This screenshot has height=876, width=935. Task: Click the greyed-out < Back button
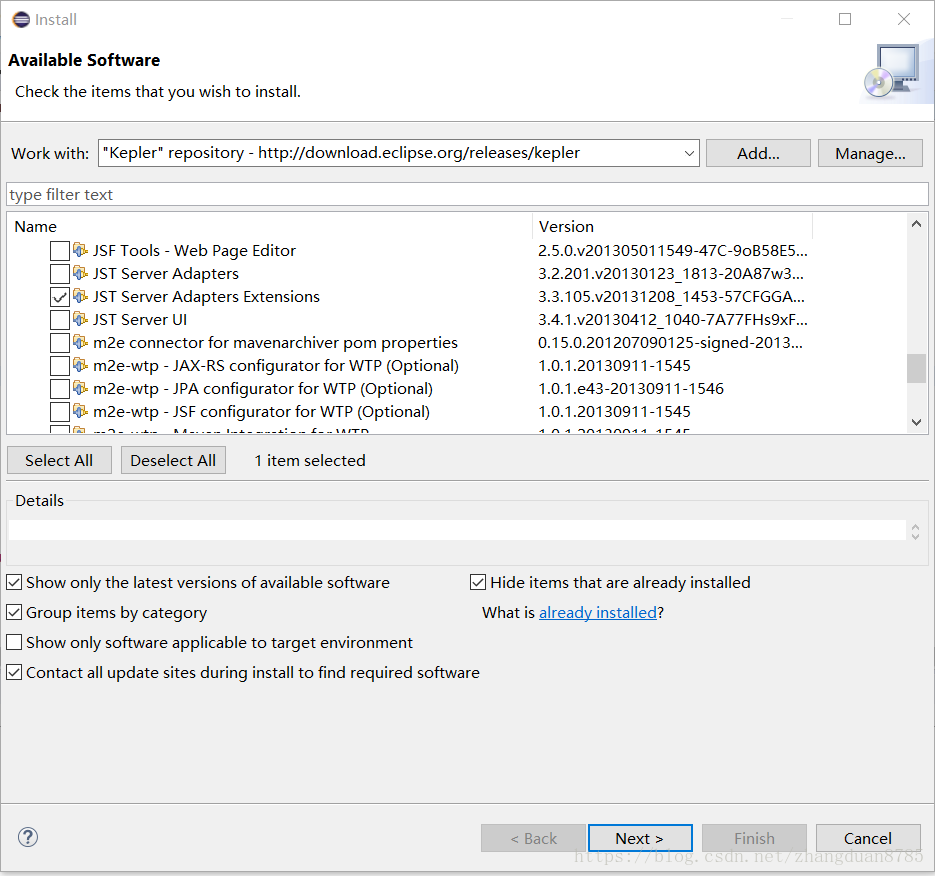[533, 838]
